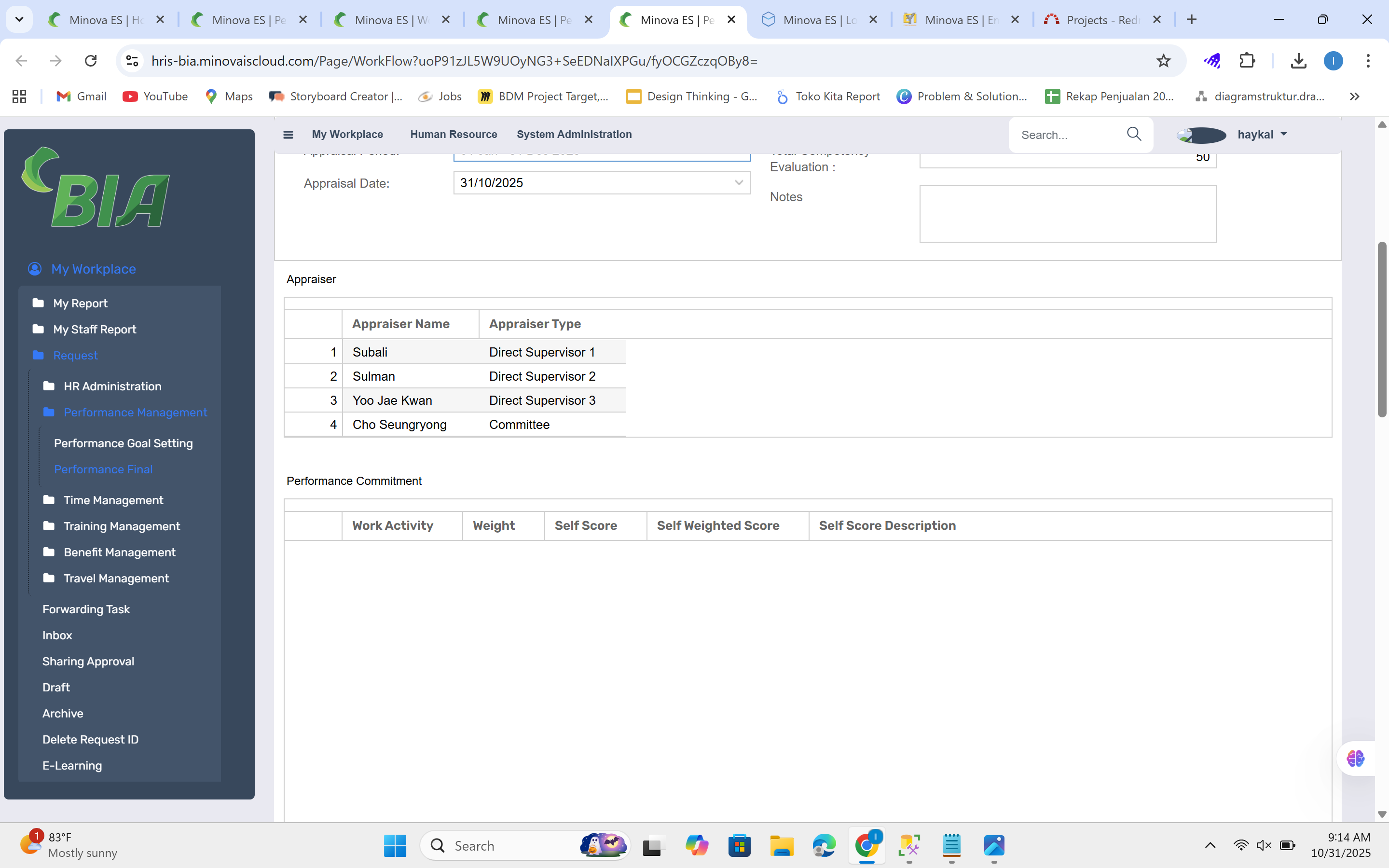This screenshot has width=1389, height=868.
Task: Click the AI brain assistant icon
Action: 1355,758
